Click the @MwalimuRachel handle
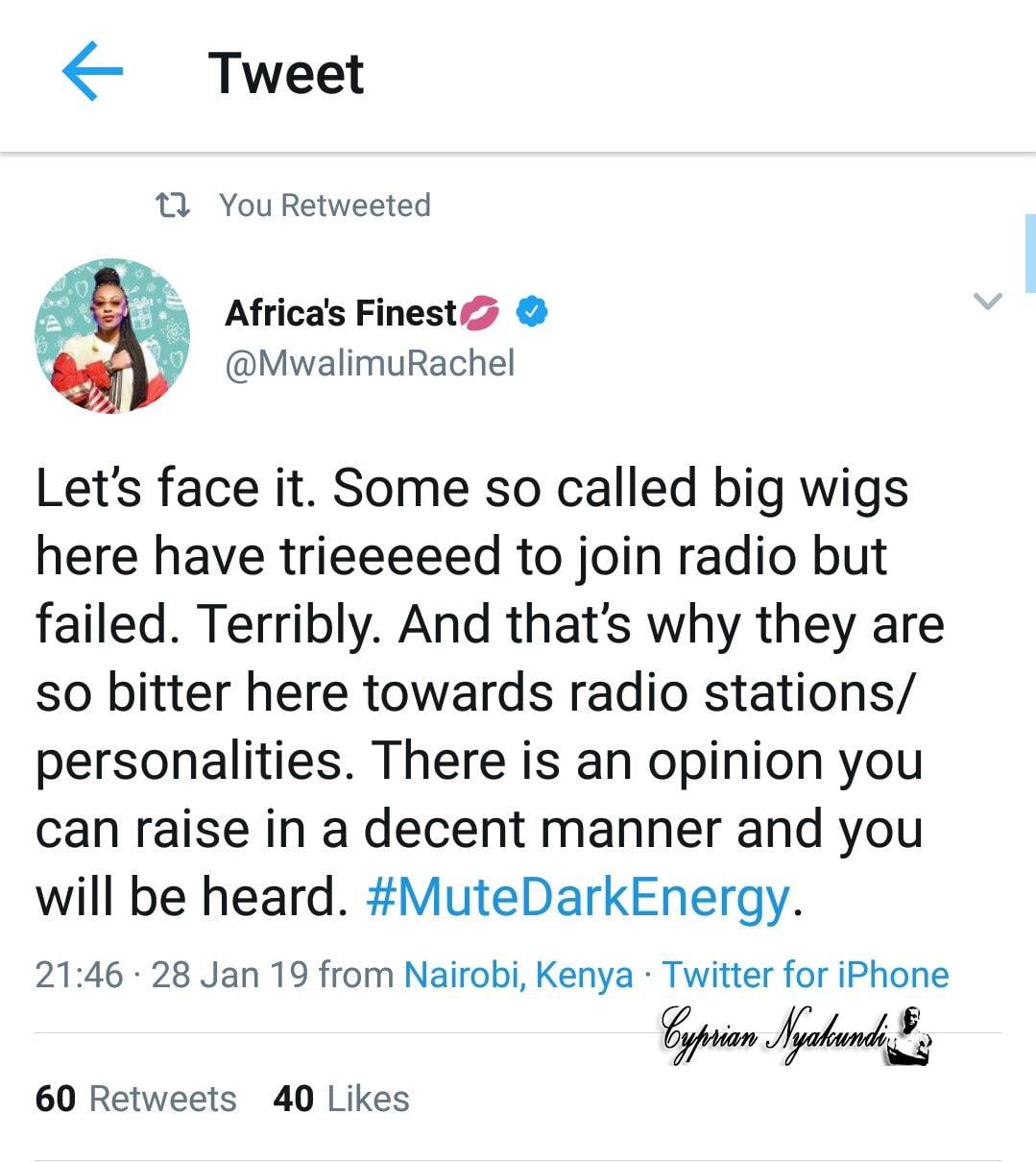This screenshot has width=1036, height=1162. click(x=370, y=363)
